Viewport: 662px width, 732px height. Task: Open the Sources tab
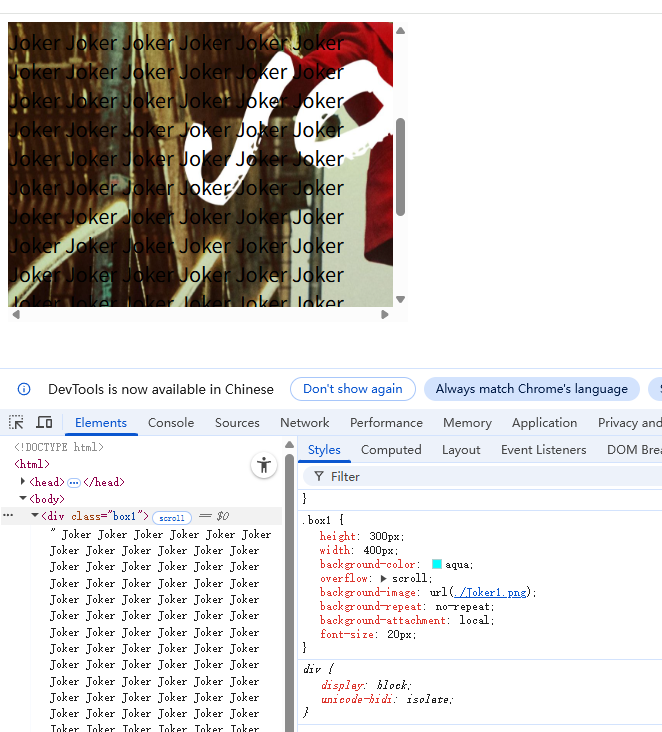pos(237,422)
